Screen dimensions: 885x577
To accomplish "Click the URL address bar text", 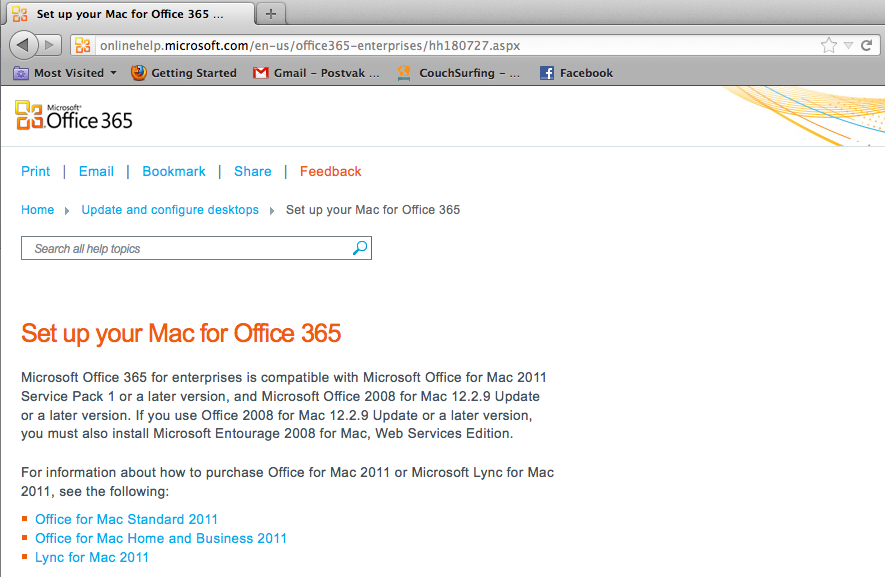I will (310, 45).
